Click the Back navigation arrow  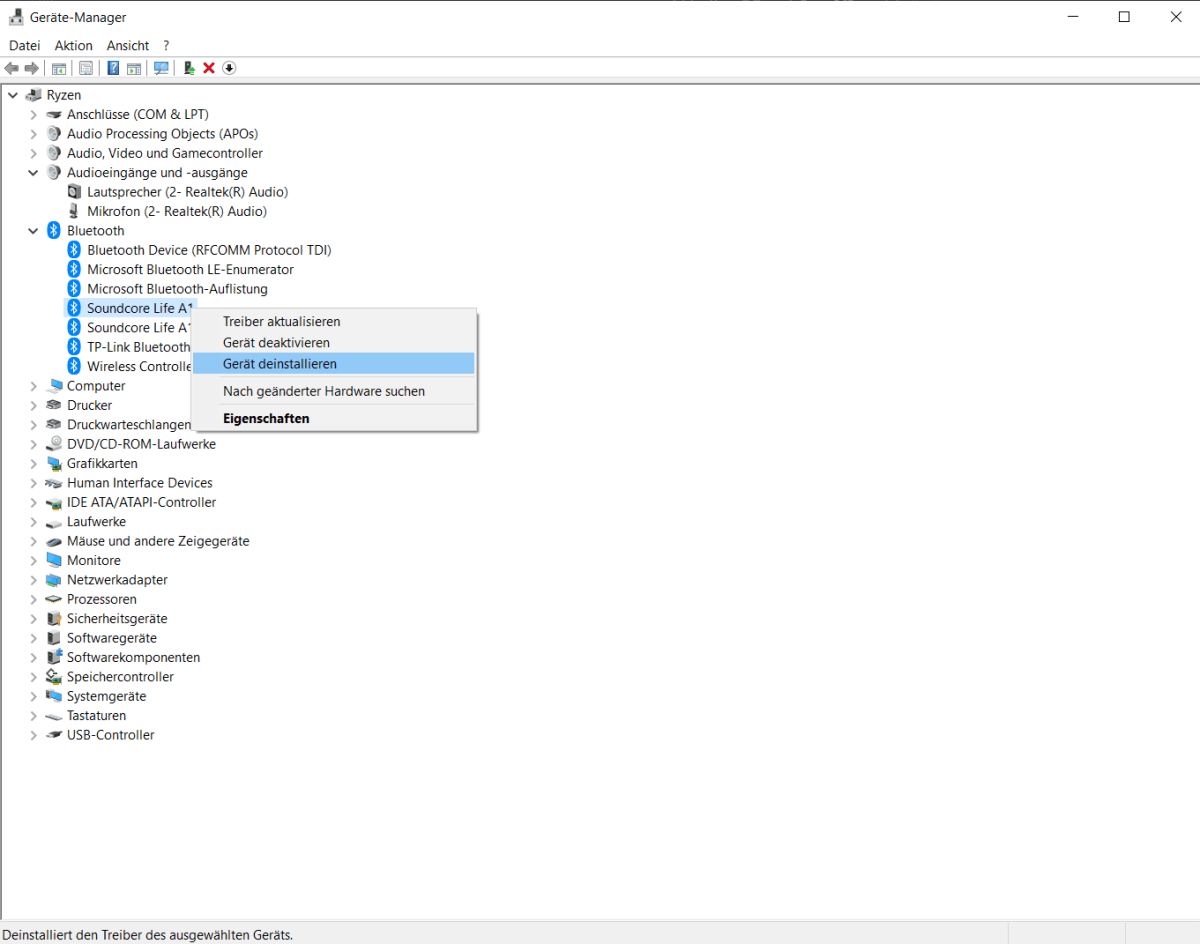tap(11, 68)
